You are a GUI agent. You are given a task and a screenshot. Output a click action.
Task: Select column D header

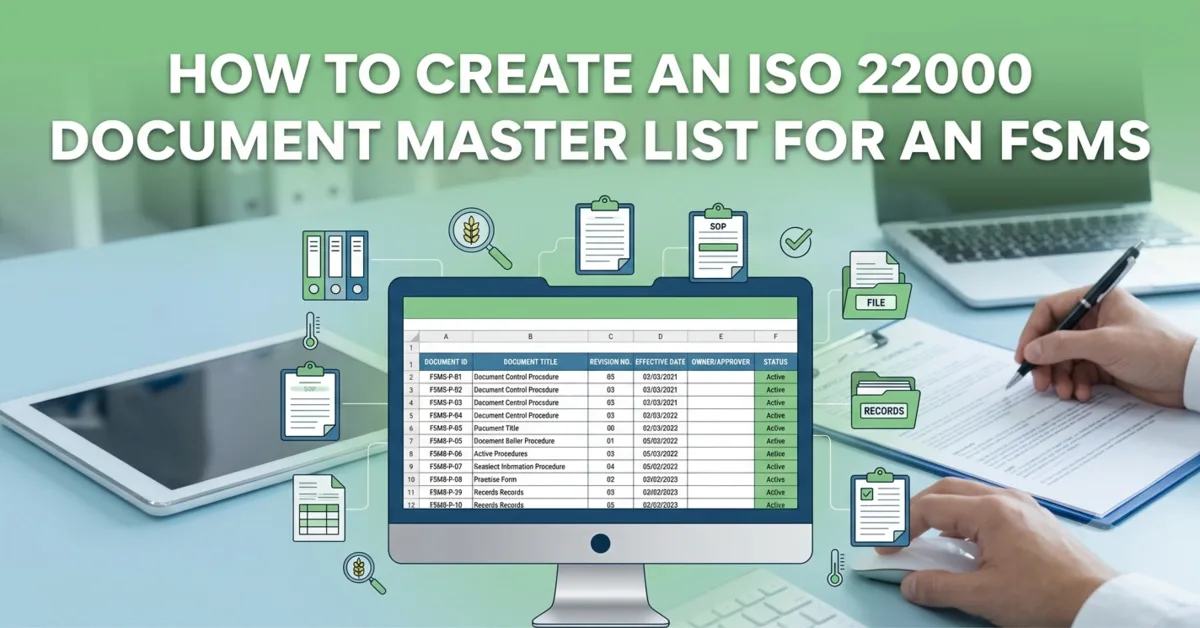click(x=660, y=337)
